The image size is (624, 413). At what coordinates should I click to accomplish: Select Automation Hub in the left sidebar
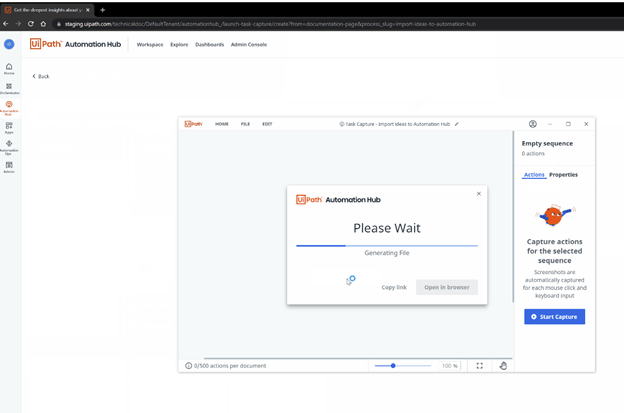click(9, 107)
